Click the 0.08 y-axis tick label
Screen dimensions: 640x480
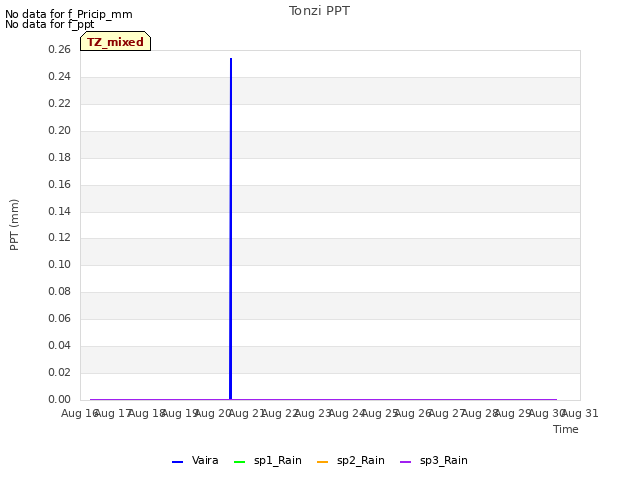[x=59, y=291]
